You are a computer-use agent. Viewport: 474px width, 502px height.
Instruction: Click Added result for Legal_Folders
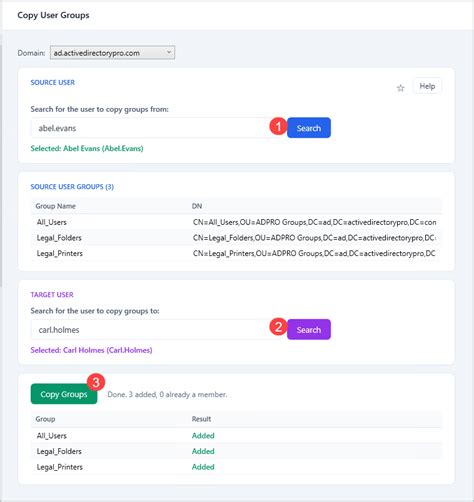click(203, 451)
